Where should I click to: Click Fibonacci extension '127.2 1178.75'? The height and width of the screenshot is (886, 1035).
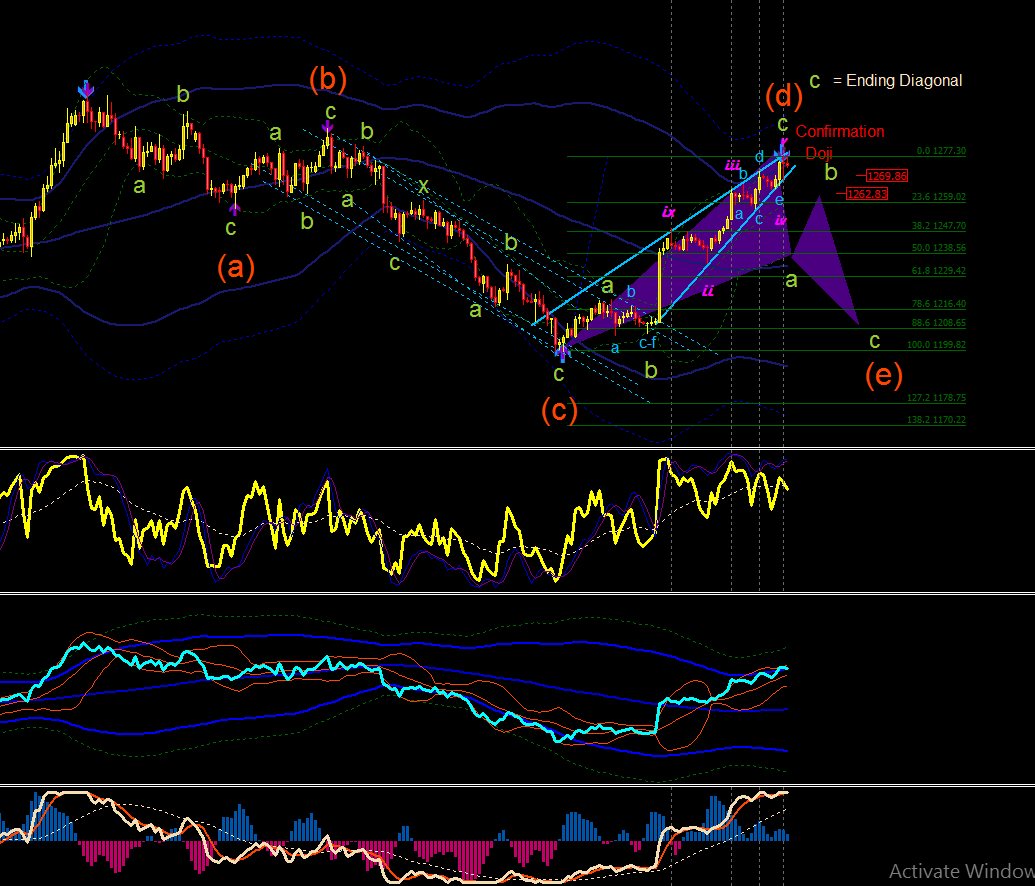[937, 398]
